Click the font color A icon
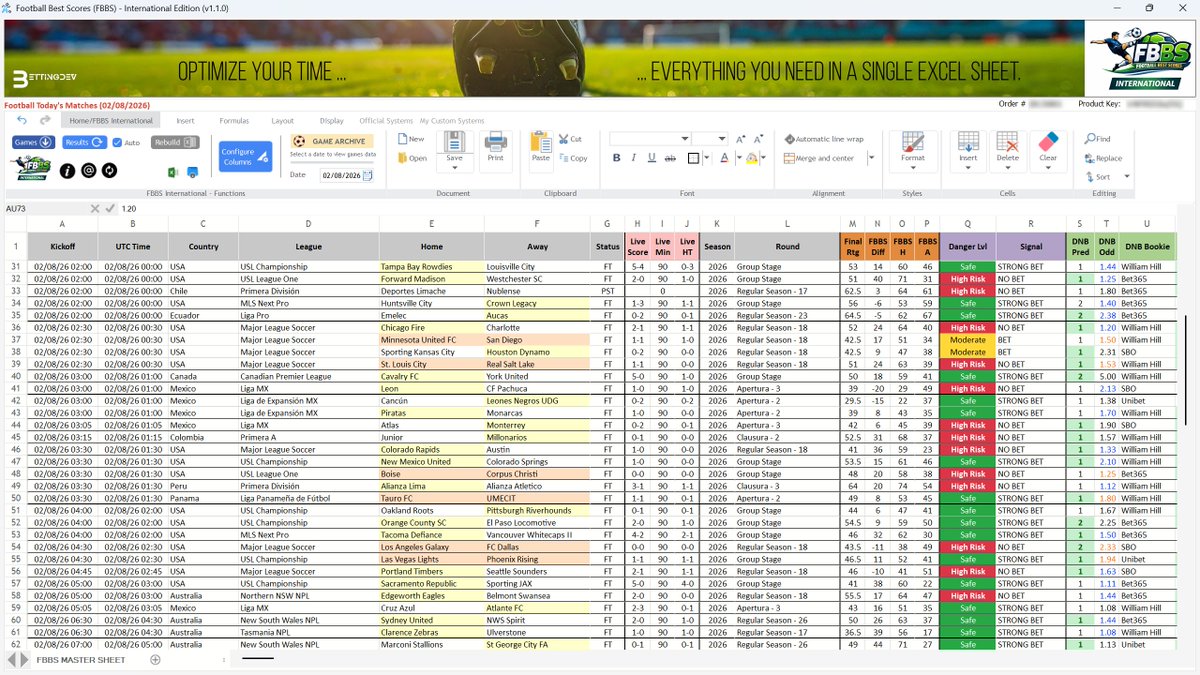The height and width of the screenshot is (675, 1200). [x=723, y=158]
